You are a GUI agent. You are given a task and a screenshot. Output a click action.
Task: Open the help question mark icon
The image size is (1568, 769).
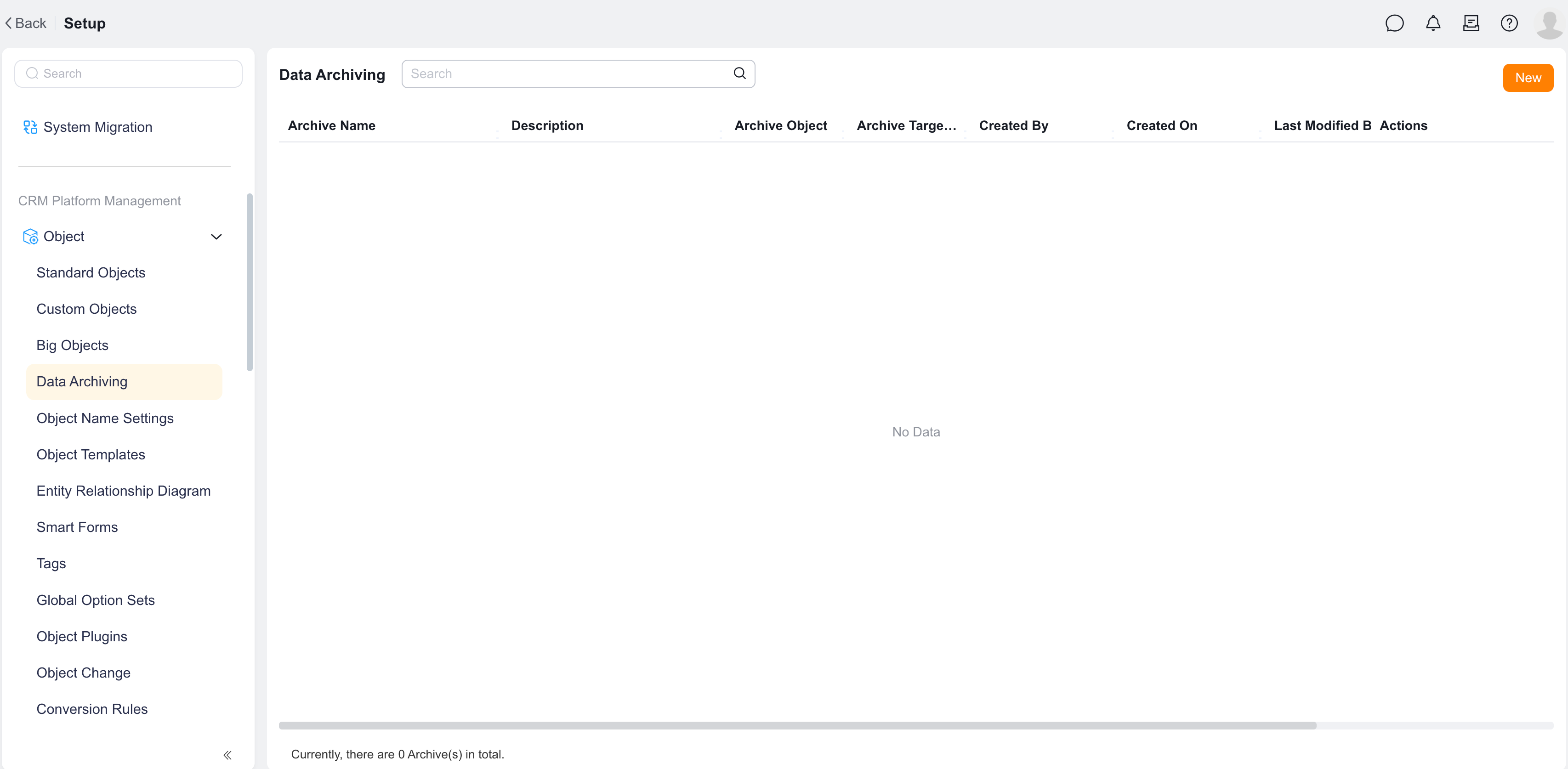(1509, 23)
